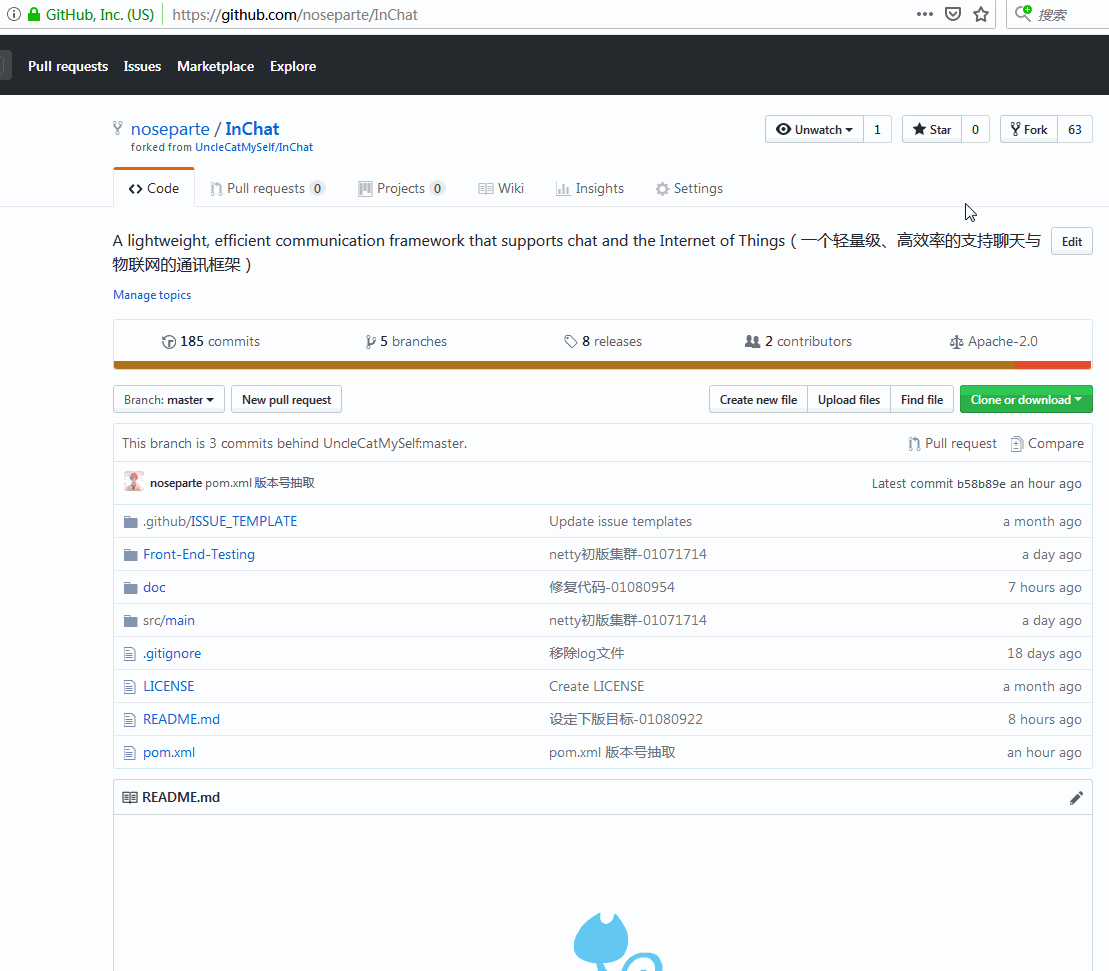
Task: Fork the InChat repository
Action: 1029,129
